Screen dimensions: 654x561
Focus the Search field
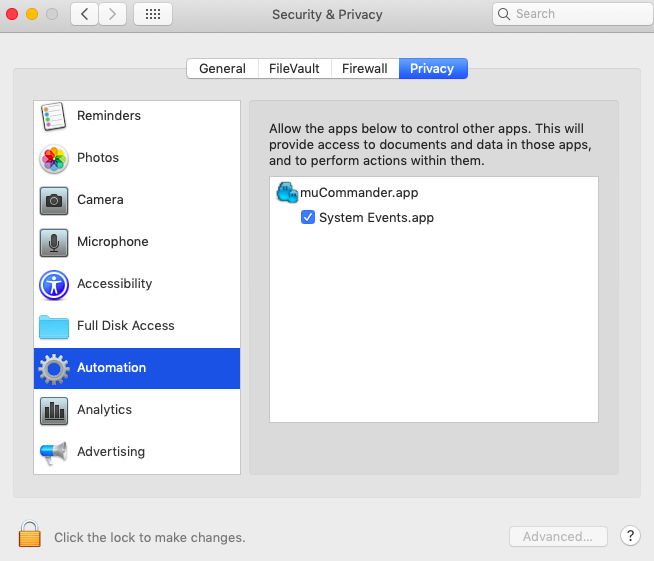[x=573, y=14]
